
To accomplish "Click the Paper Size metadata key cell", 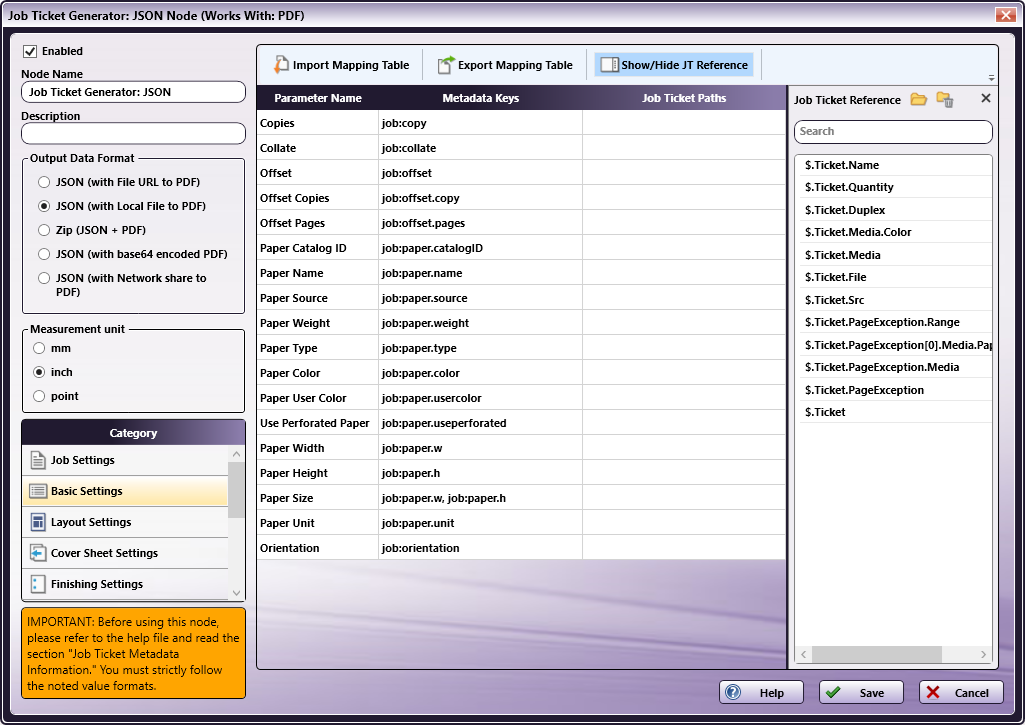I will pos(480,498).
